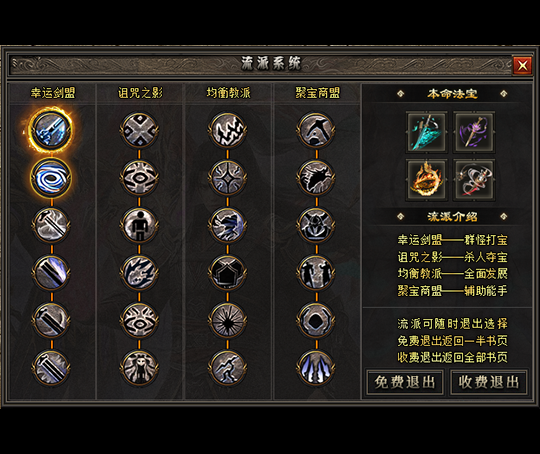The height and width of the screenshot is (454, 540).
Task: Choose the standing human figure skill icon
Action: point(139,225)
